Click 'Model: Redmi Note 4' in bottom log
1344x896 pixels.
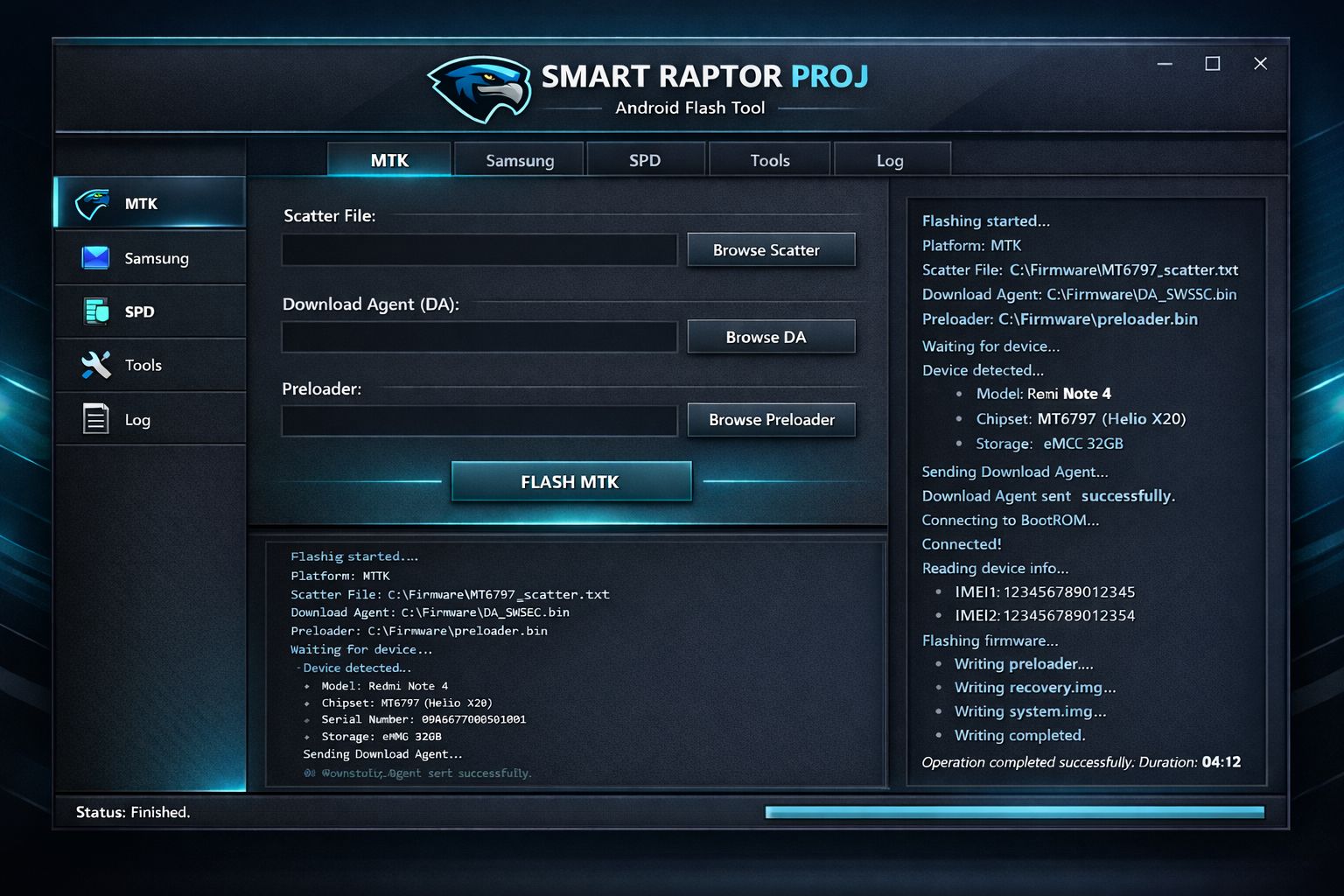(384, 686)
